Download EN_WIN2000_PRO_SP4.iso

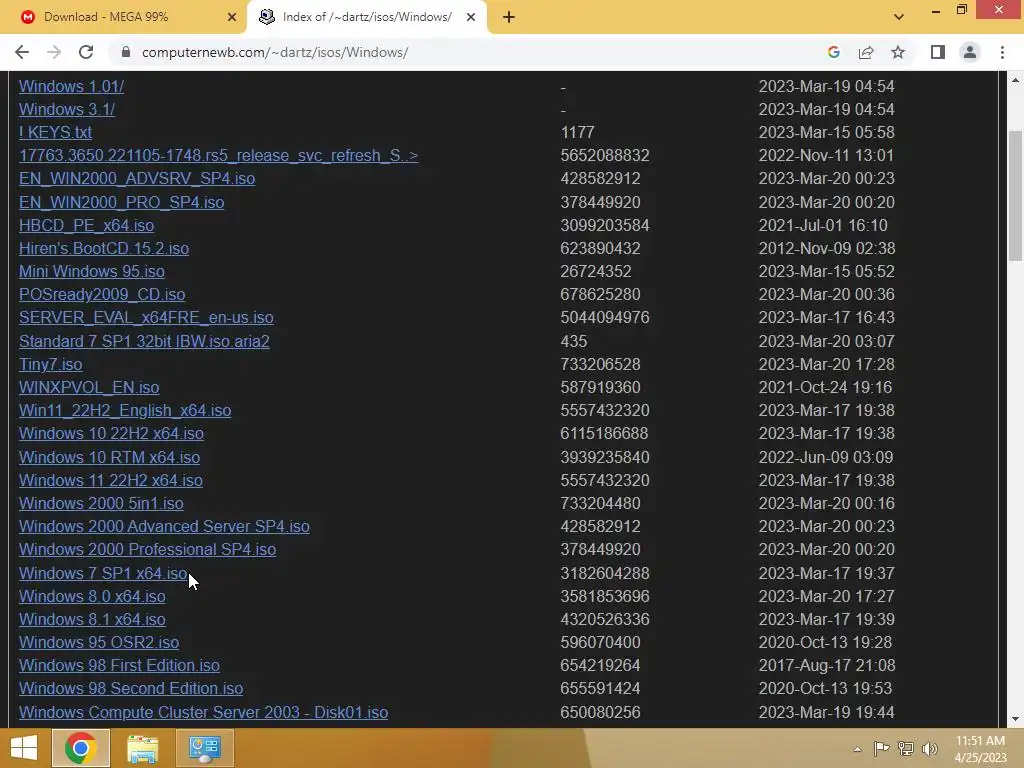(x=121, y=202)
